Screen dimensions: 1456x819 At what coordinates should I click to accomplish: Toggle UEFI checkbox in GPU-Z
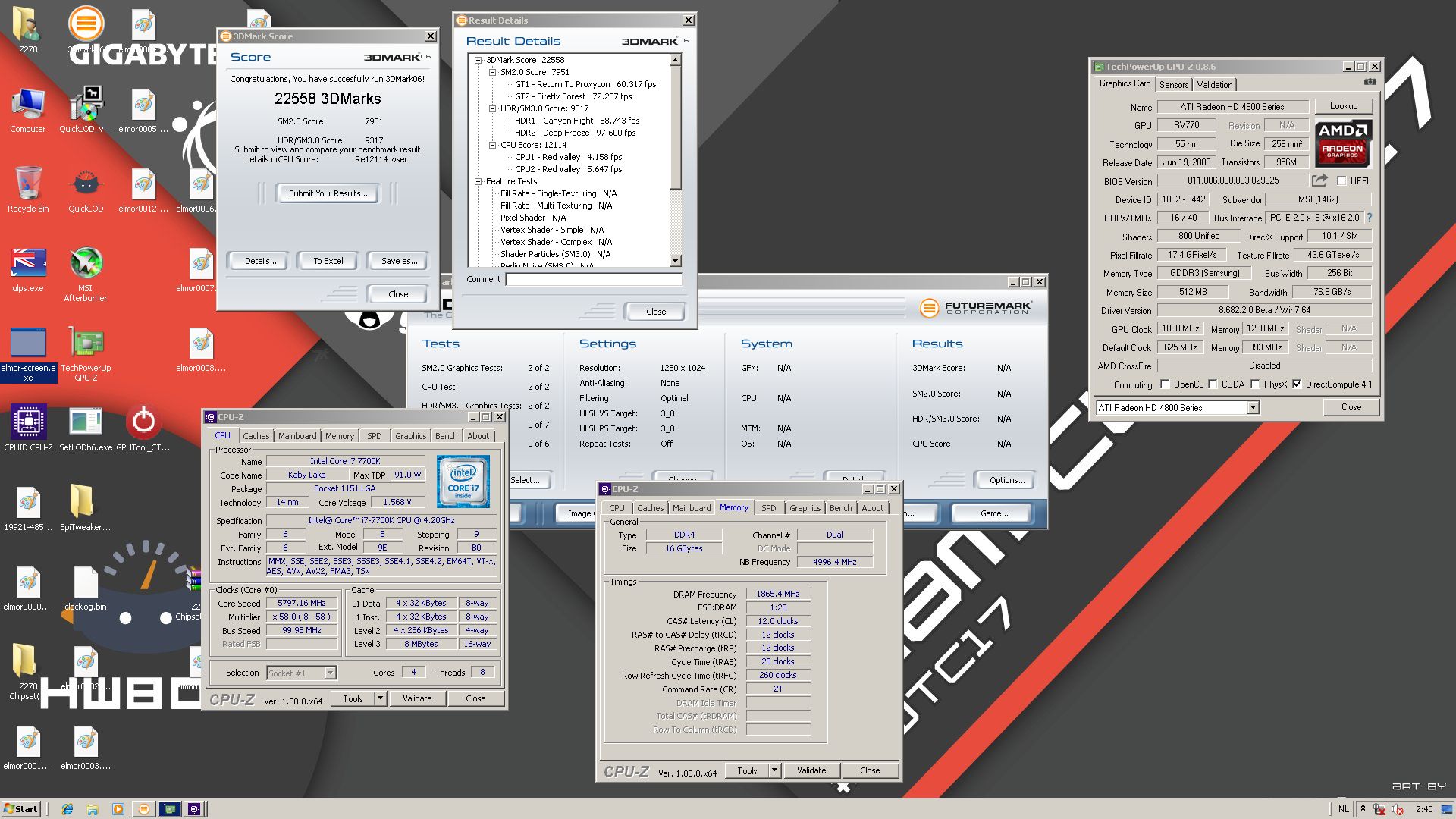[1341, 181]
